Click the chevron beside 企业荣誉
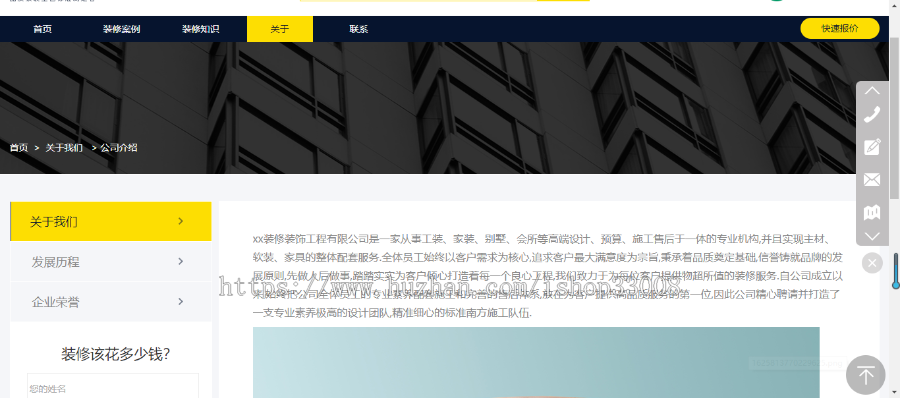This screenshot has height=398, width=900. (x=180, y=301)
